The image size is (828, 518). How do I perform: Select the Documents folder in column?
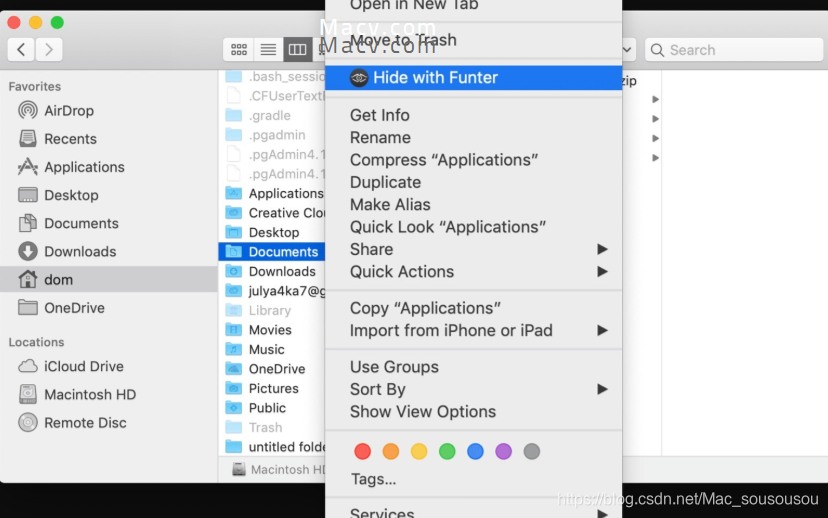coord(272,252)
